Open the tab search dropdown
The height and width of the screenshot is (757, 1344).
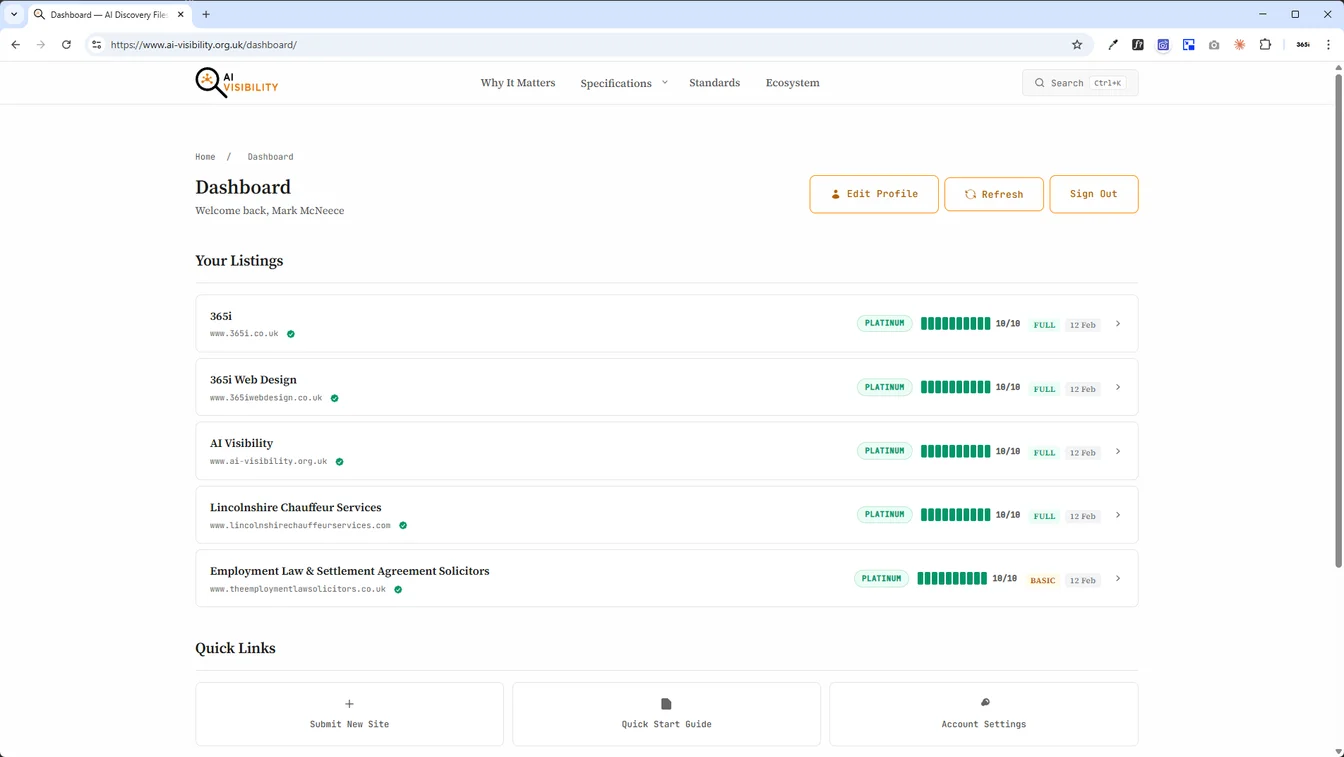coord(14,14)
